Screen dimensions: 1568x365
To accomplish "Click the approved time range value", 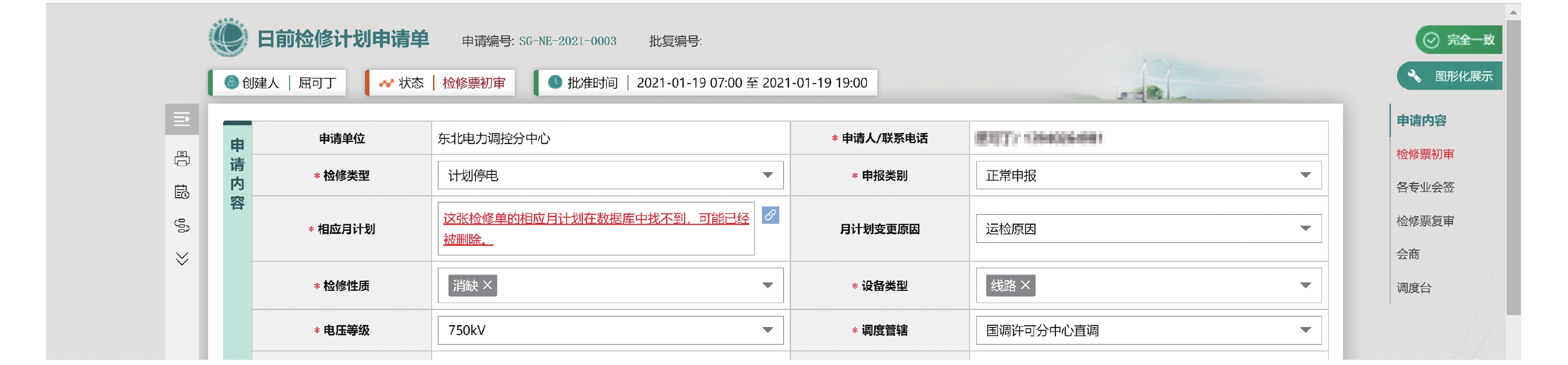I will tap(752, 83).
